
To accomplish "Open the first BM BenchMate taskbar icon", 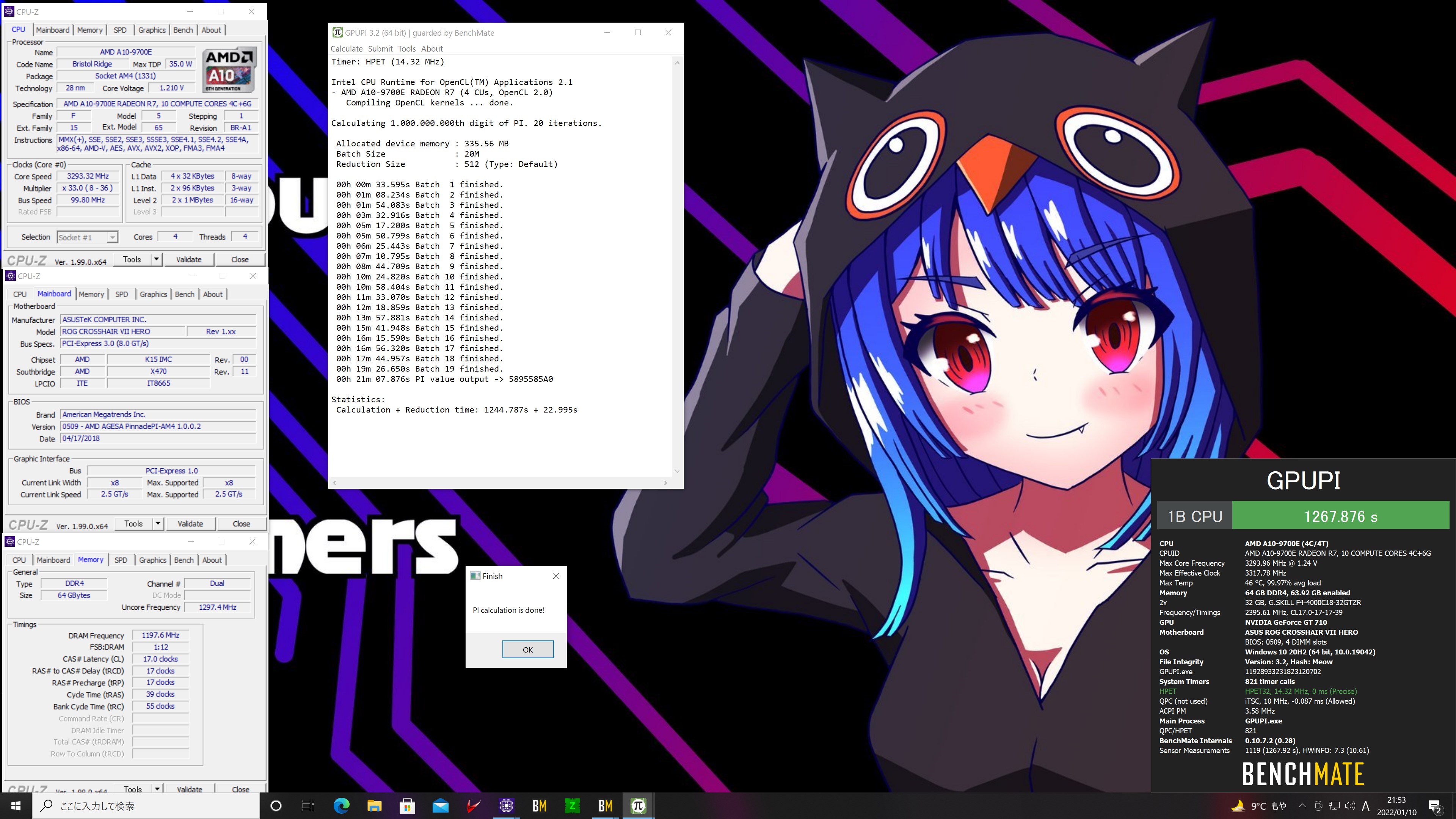I will 539,805.
